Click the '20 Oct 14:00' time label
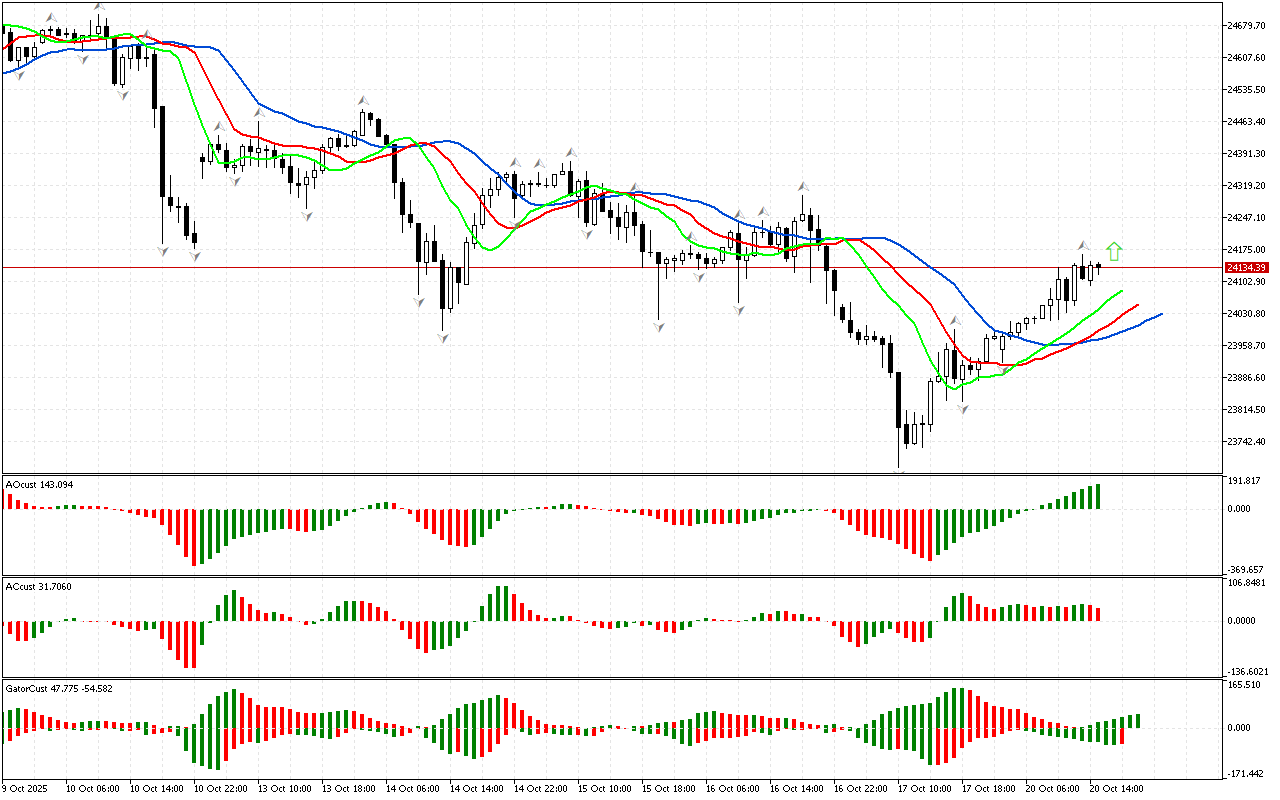1280x800 pixels. [1118, 789]
